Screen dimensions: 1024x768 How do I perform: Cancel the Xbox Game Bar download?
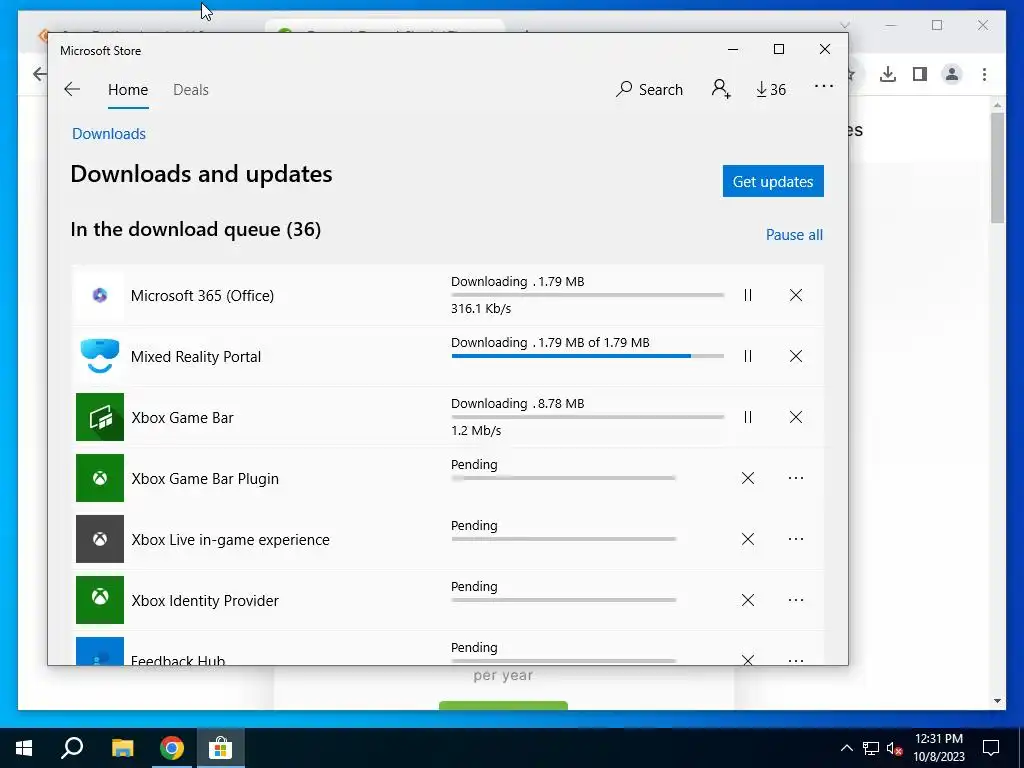(795, 417)
